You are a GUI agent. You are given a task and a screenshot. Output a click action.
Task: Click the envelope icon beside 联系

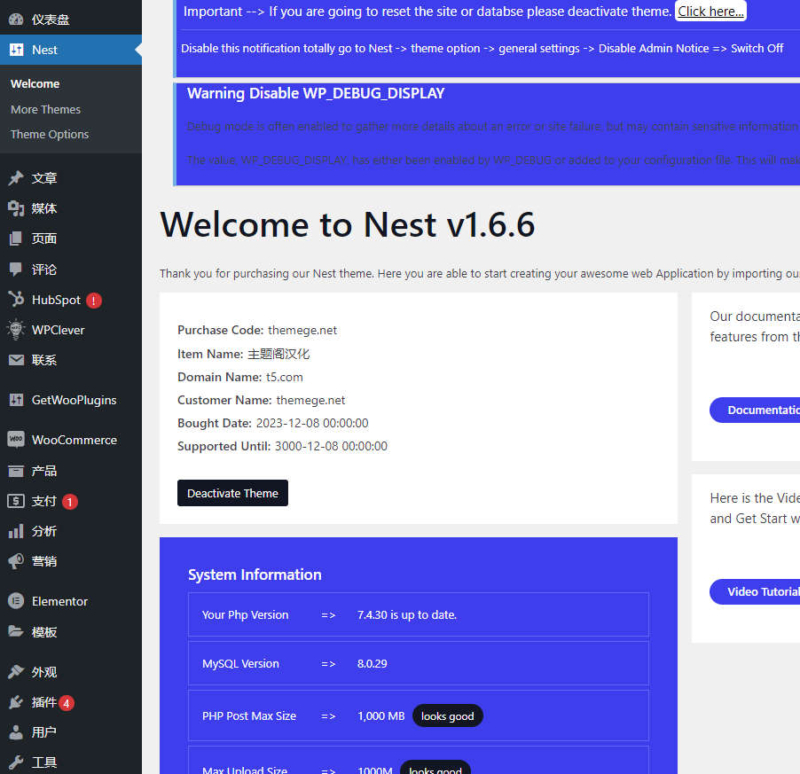16,360
